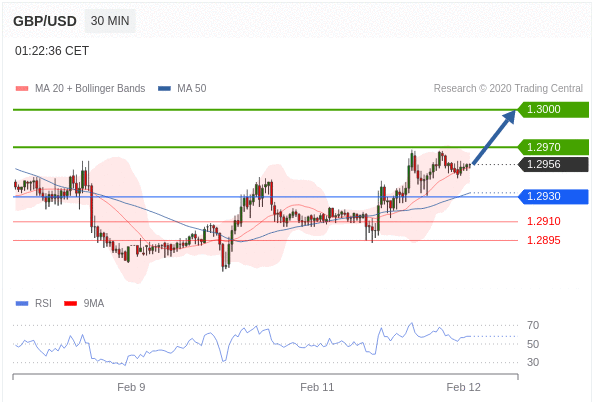Click the red 1.2910 support label
The height and width of the screenshot is (410, 599).
[x=544, y=221]
